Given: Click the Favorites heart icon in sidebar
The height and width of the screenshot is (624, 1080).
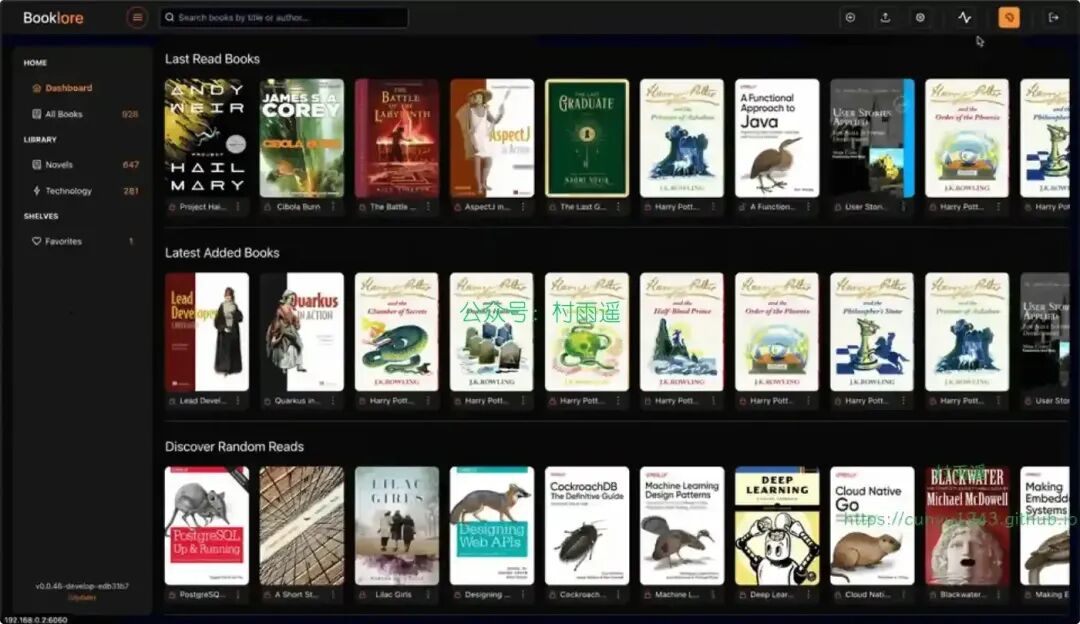Looking at the screenshot, I should (37, 242).
